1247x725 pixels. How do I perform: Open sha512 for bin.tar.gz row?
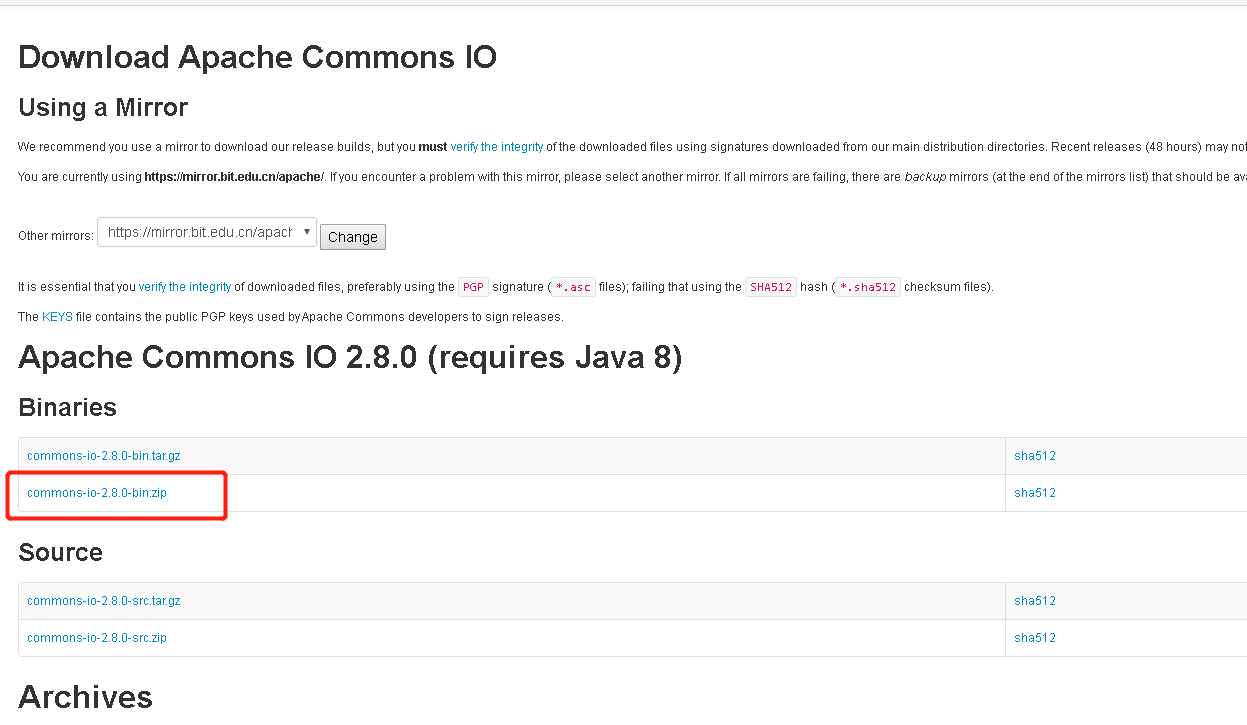point(1035,456)
